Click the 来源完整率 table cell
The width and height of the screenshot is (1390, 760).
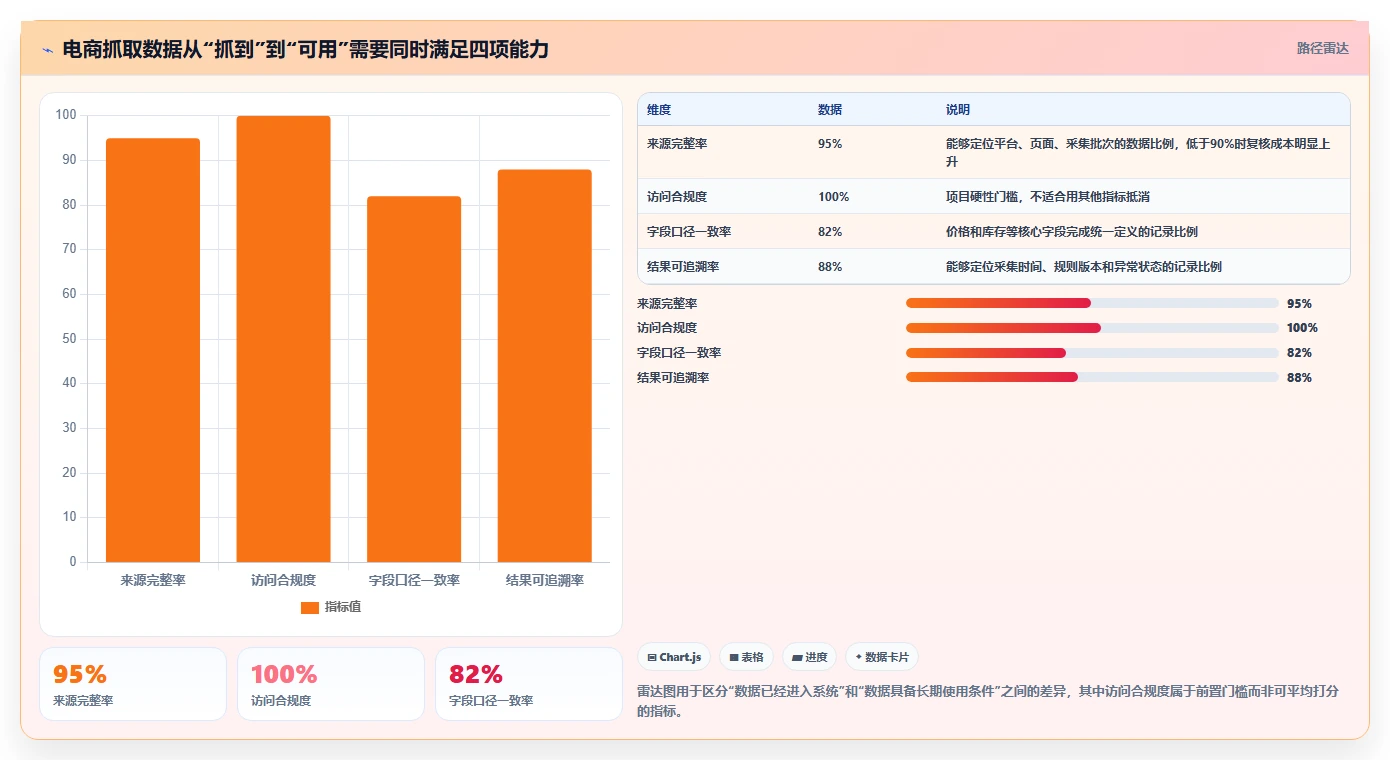point(677,144)
